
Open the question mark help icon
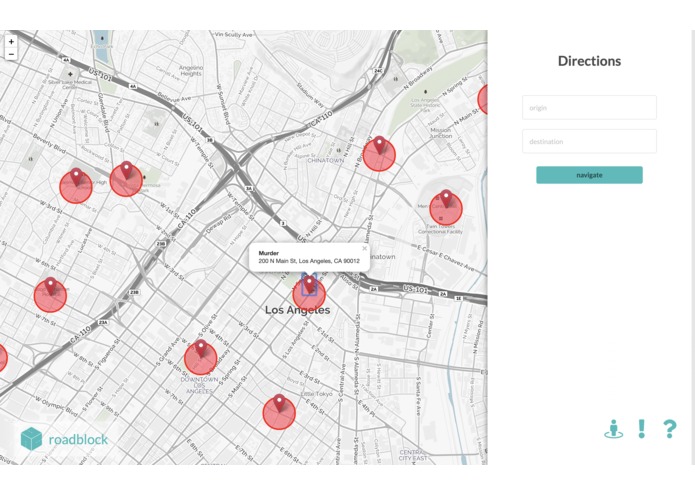[670, 429]
